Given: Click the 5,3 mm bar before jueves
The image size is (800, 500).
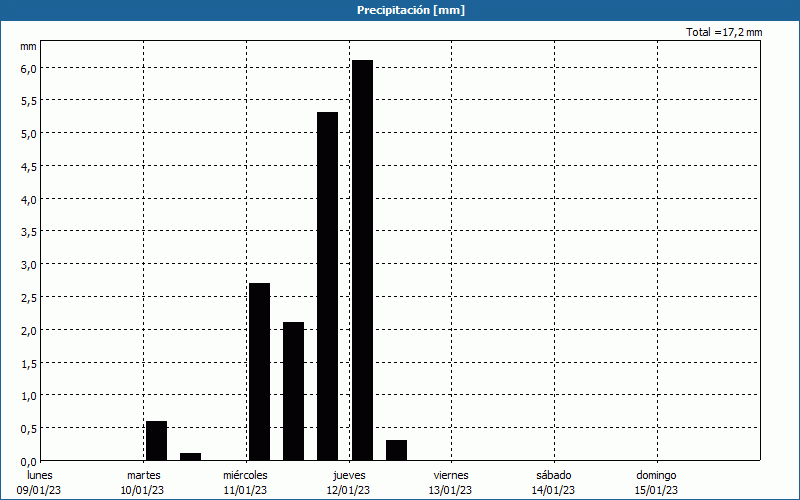Looking at the screenshot, I should pyautogui.click(x=328, y=286).
